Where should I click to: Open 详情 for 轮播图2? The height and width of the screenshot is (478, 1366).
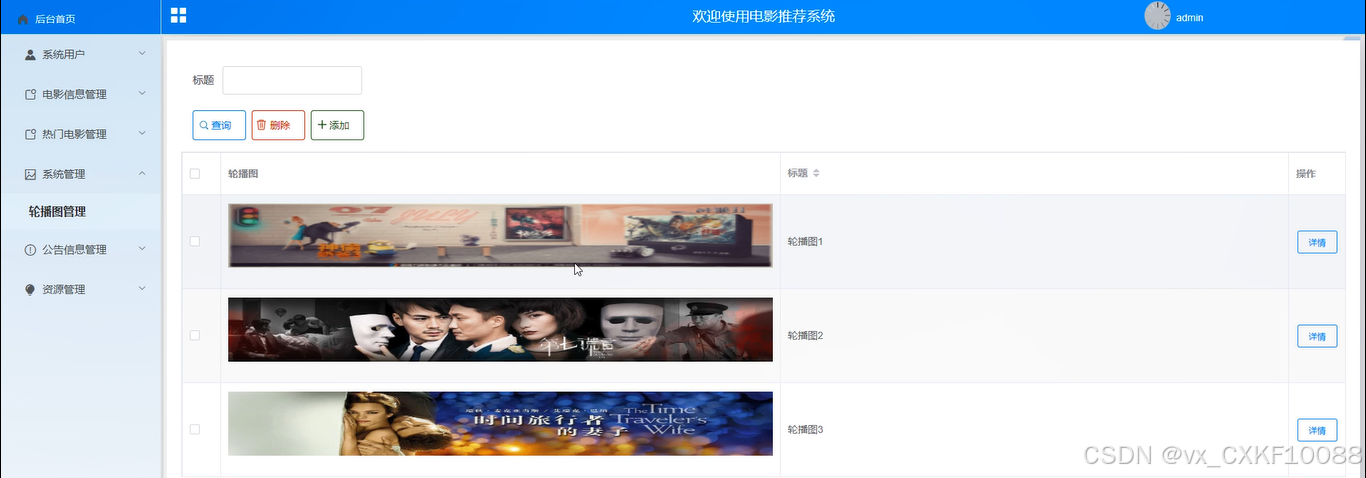pyautogui.click(x=1317, y=336)
